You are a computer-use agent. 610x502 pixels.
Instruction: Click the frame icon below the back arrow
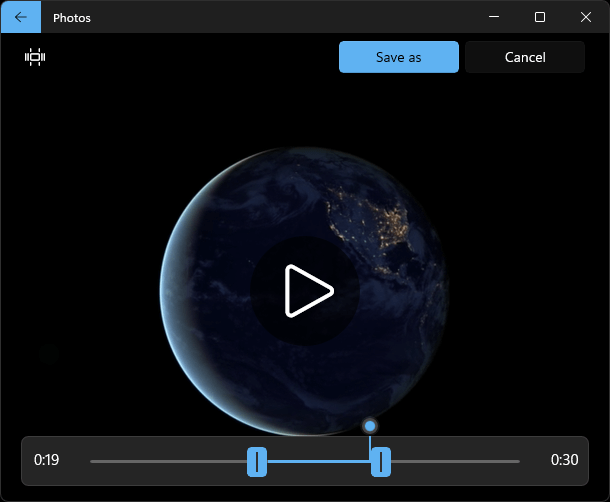click(x=35, y=57)
